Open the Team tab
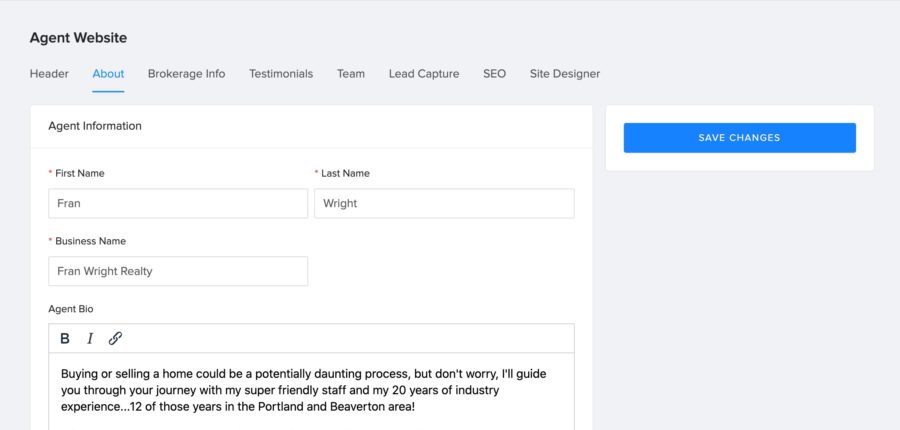 (351, 73)
